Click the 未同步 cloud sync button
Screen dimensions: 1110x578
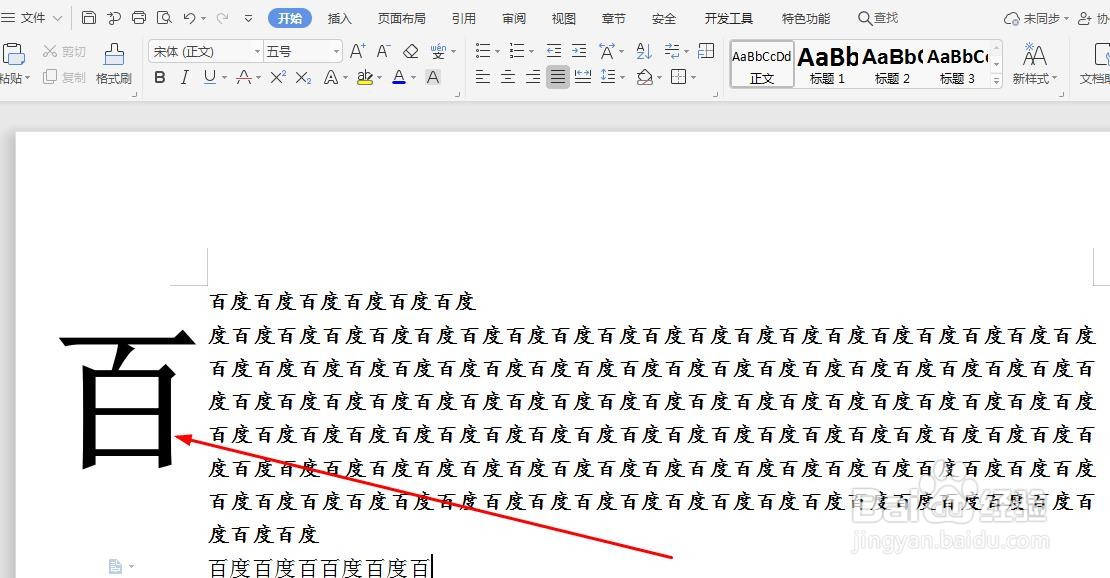1036,18
